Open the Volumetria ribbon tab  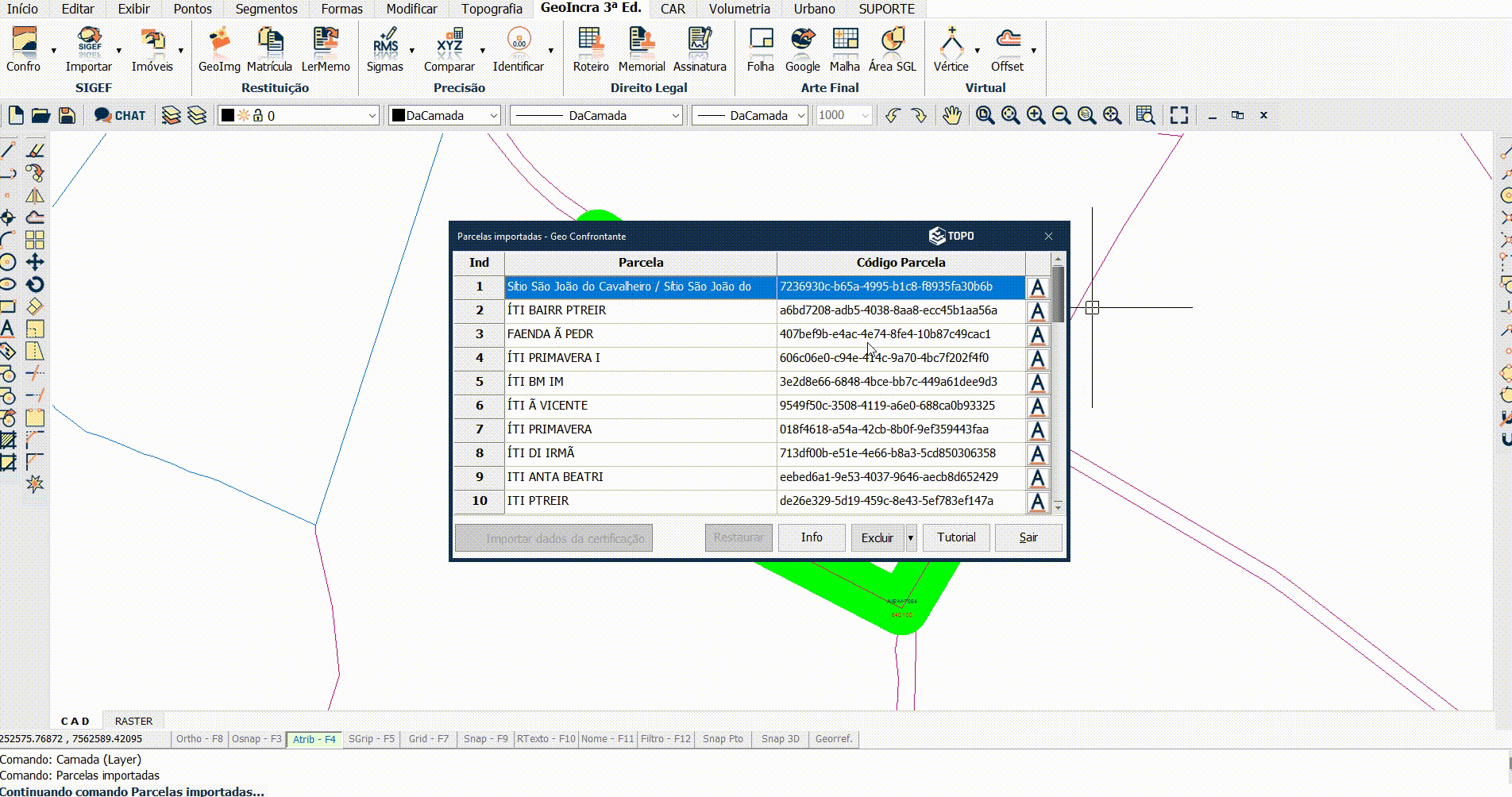(x=739, y=9)
